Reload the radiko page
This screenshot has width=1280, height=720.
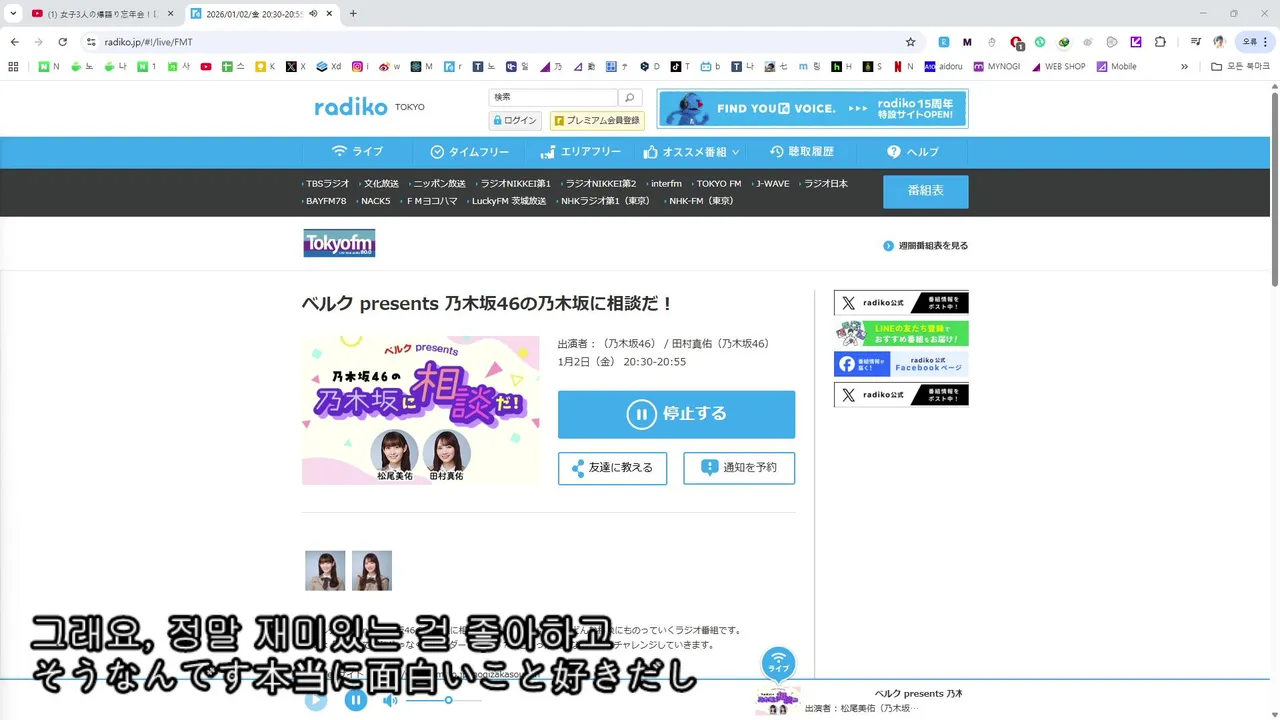pyautogui.click(x=62, y=42)
